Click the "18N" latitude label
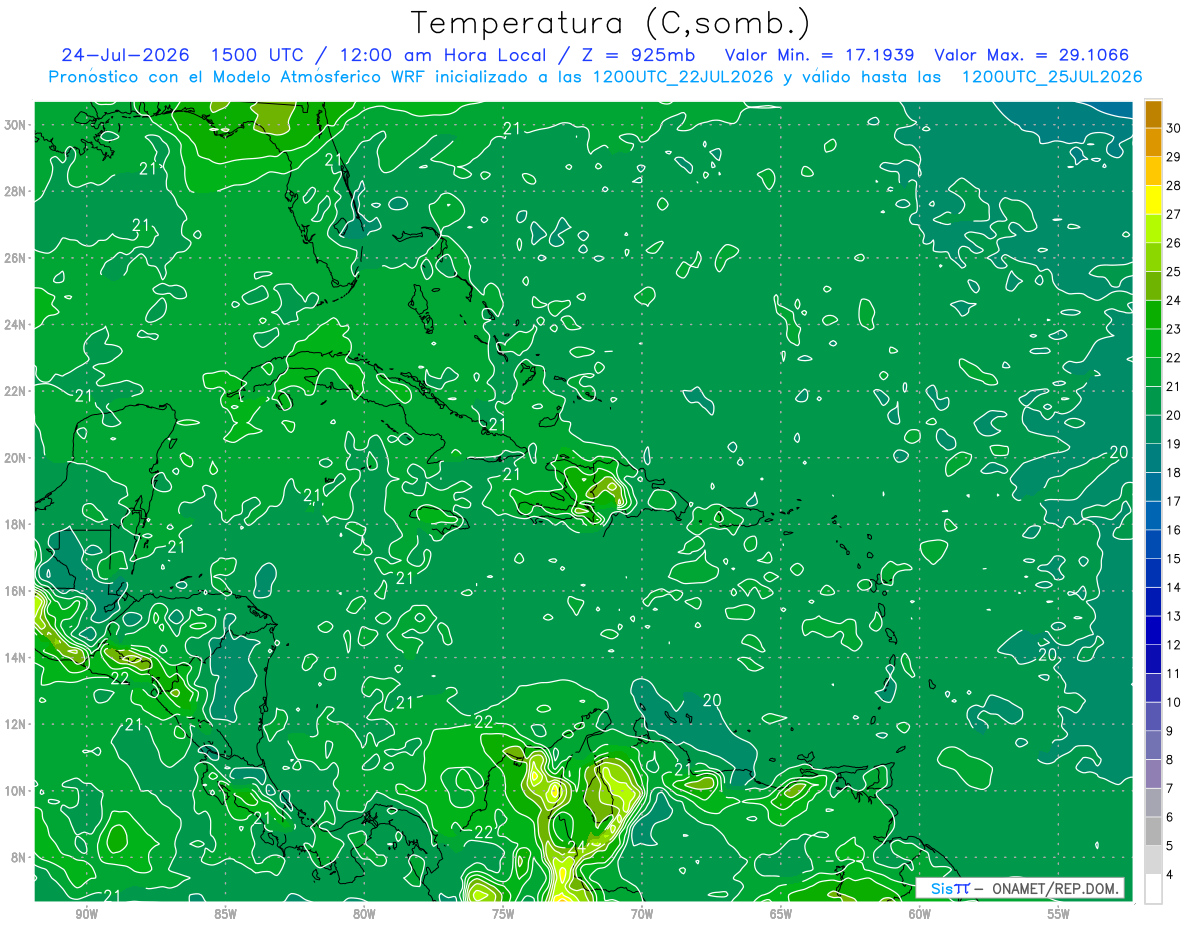The image size is (1200, 927). pos(15,524)
